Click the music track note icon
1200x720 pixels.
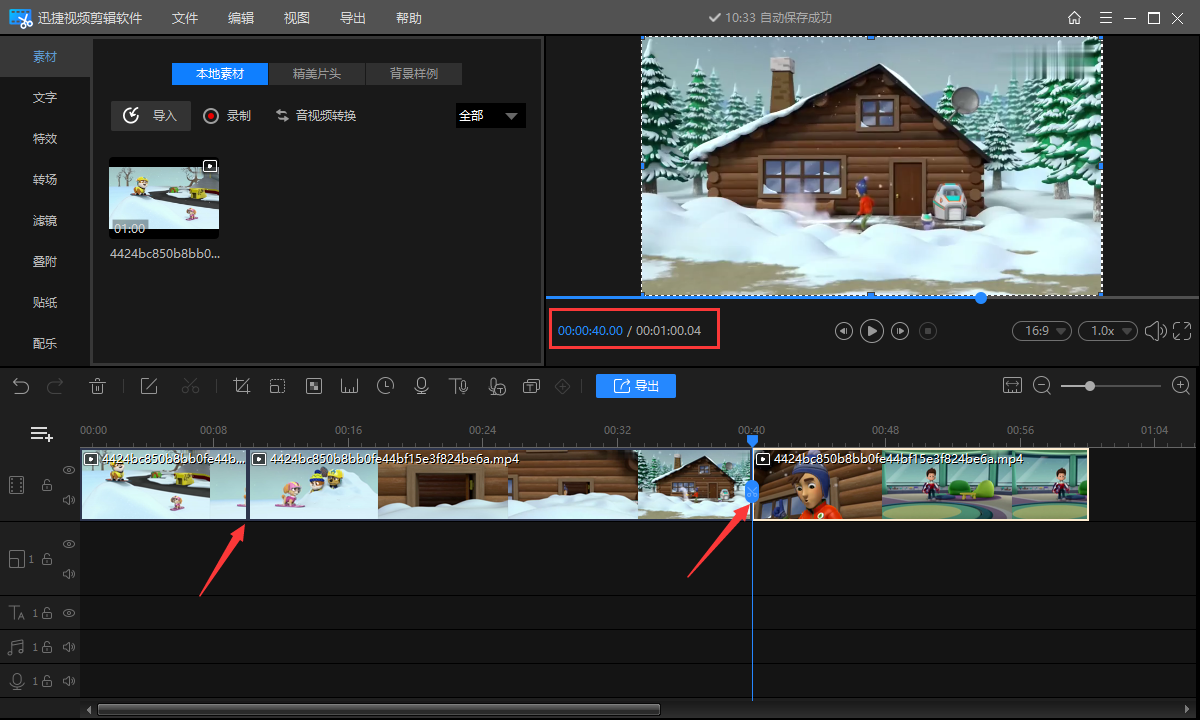click(x=17, y=647)
